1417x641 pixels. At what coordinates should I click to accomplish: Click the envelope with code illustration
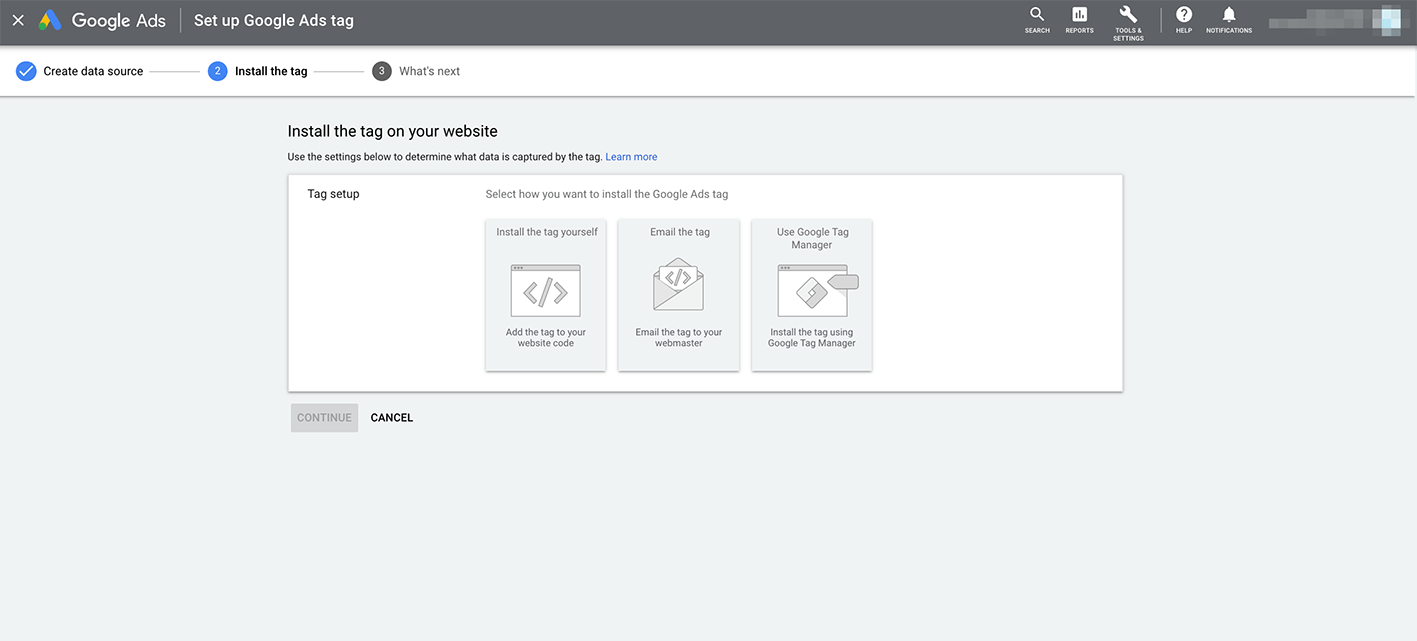679,286
